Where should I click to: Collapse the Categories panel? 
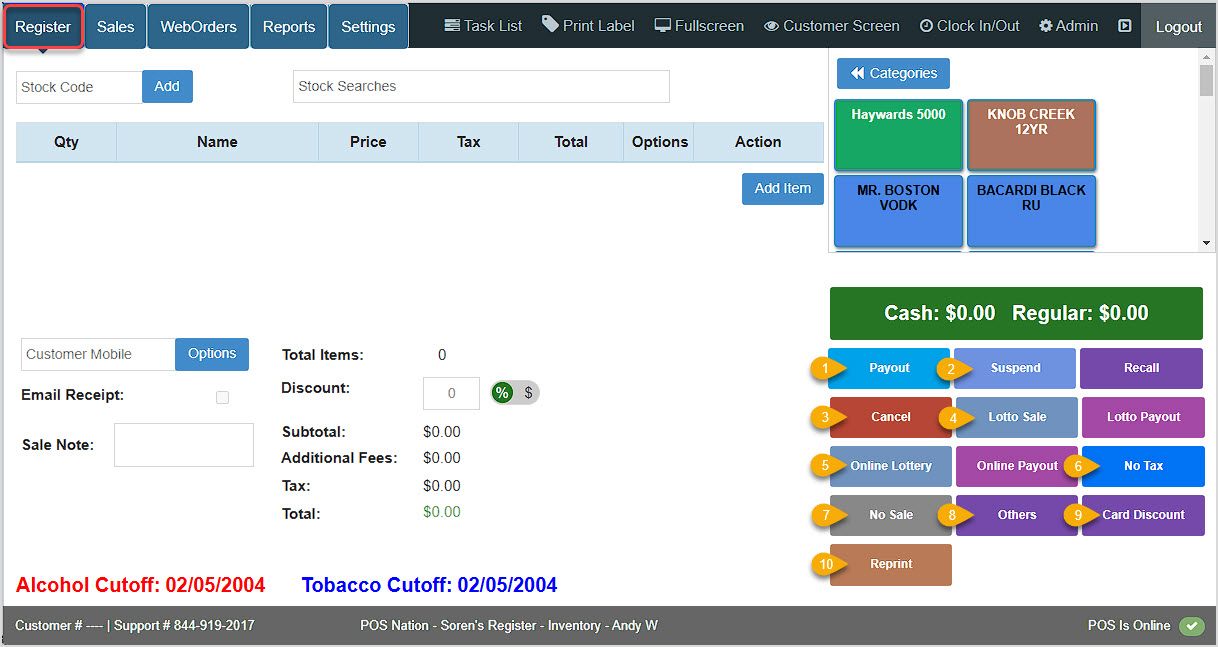(x=892, y=73)
